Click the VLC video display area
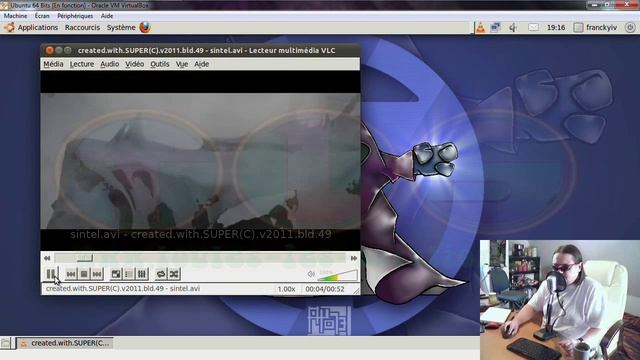640x360 pixels. tap(200, 160)
